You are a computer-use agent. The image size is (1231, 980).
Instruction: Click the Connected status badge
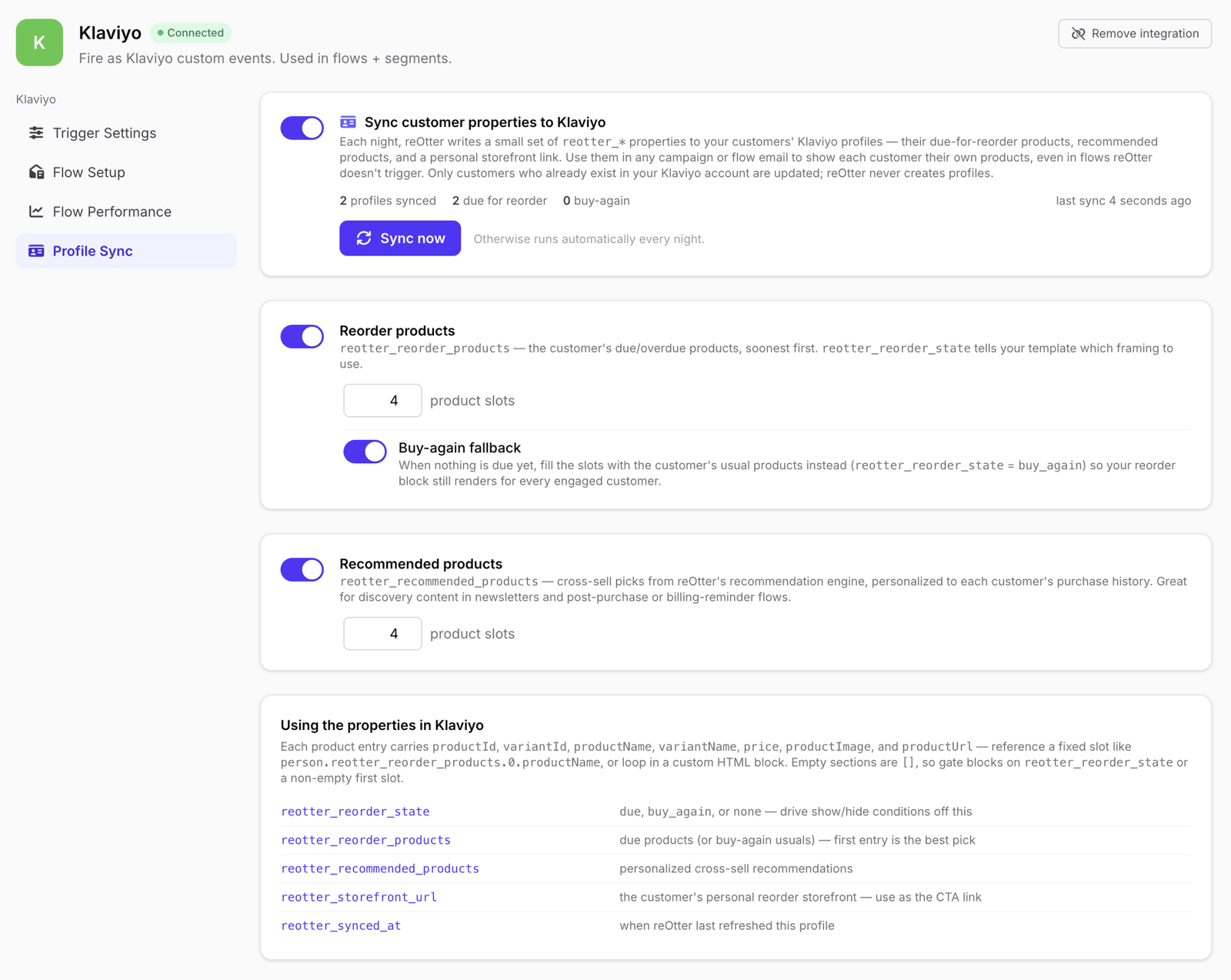pos(190,33)
